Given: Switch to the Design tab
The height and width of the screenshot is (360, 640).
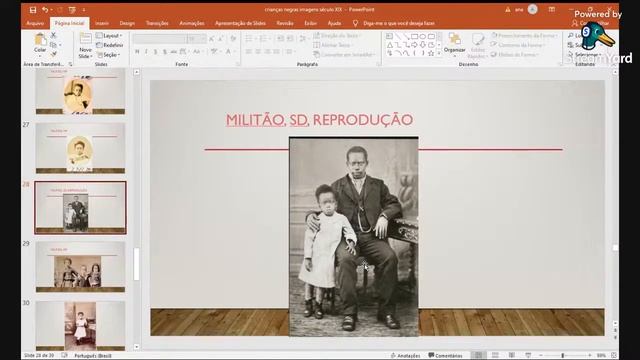Looking at the screenshot, I should pos(127,23).
